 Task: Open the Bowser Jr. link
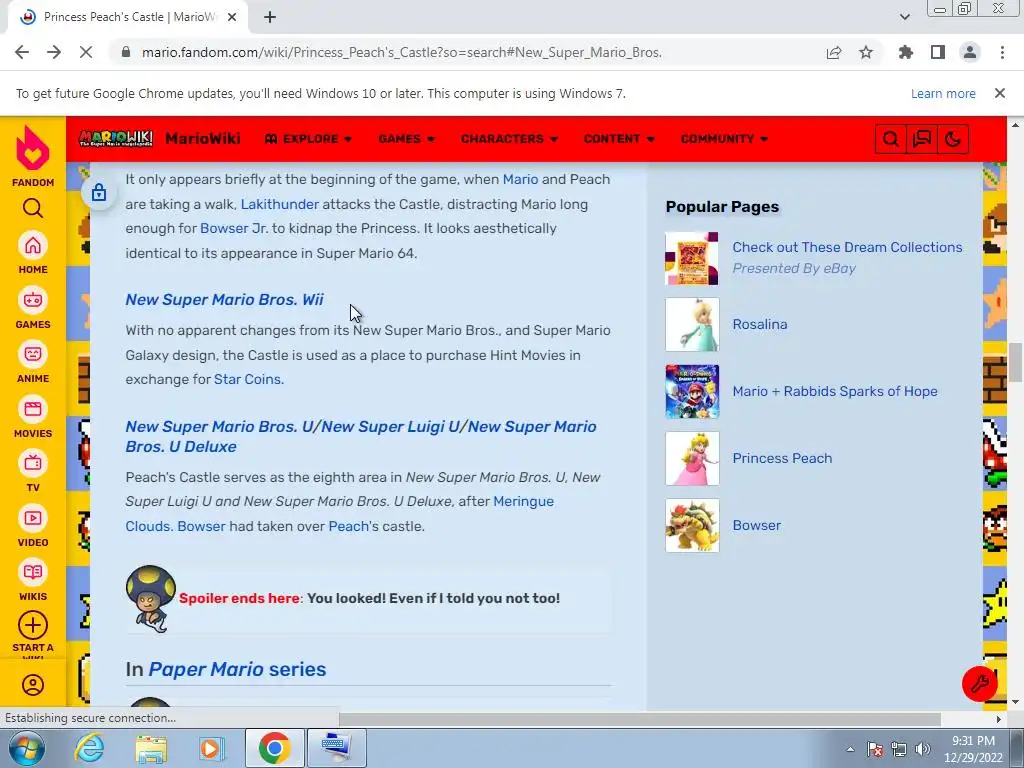(234, 229)
